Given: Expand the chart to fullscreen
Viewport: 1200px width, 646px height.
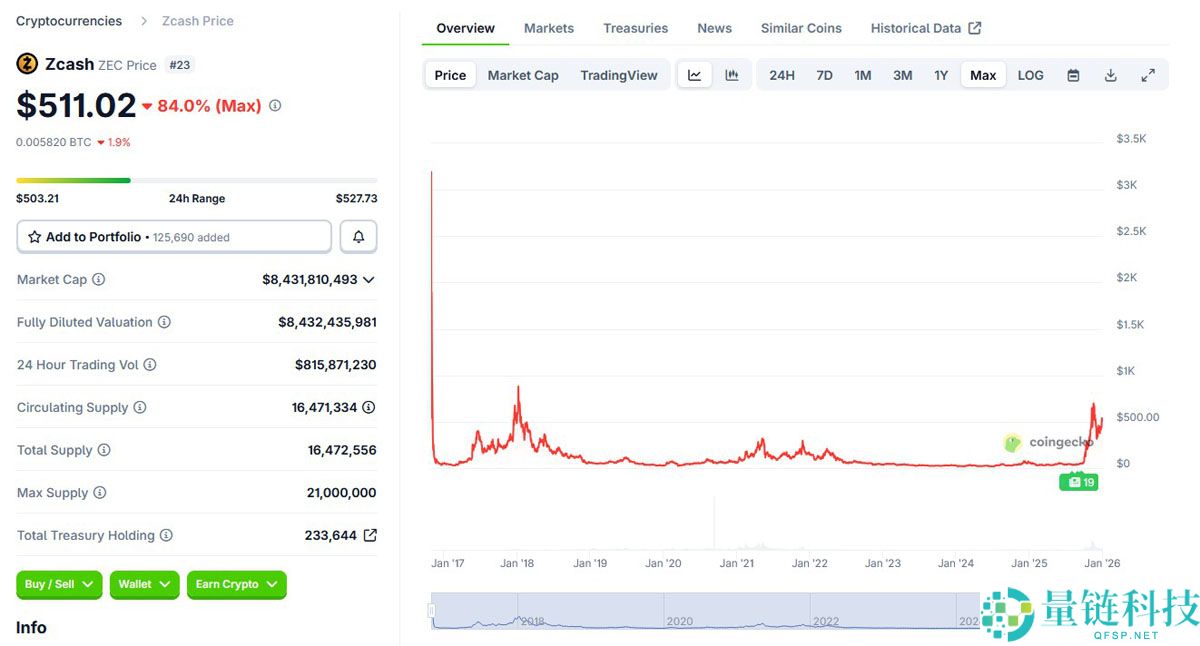Looking at the screenshot, I should pos(1148,75).
